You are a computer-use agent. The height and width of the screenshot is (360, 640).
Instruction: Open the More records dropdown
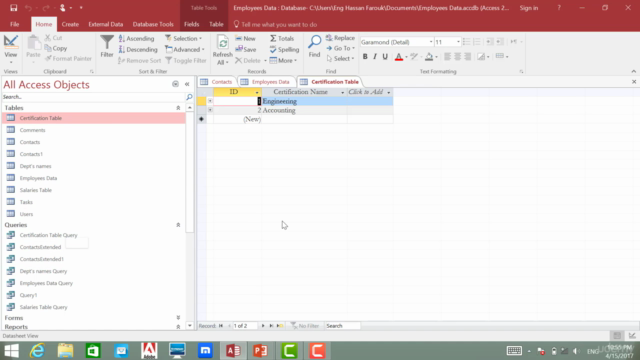tap(283, 60)
